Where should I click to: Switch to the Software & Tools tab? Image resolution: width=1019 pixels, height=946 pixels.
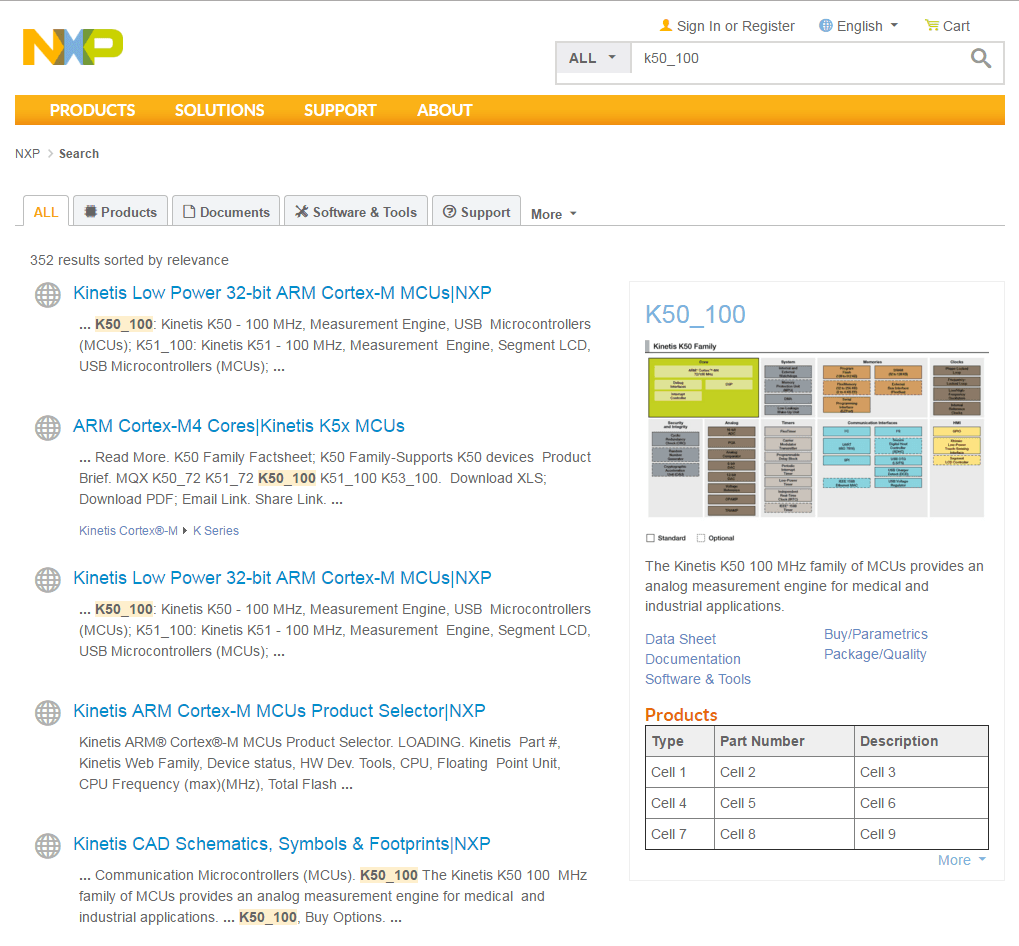[355, 212]
